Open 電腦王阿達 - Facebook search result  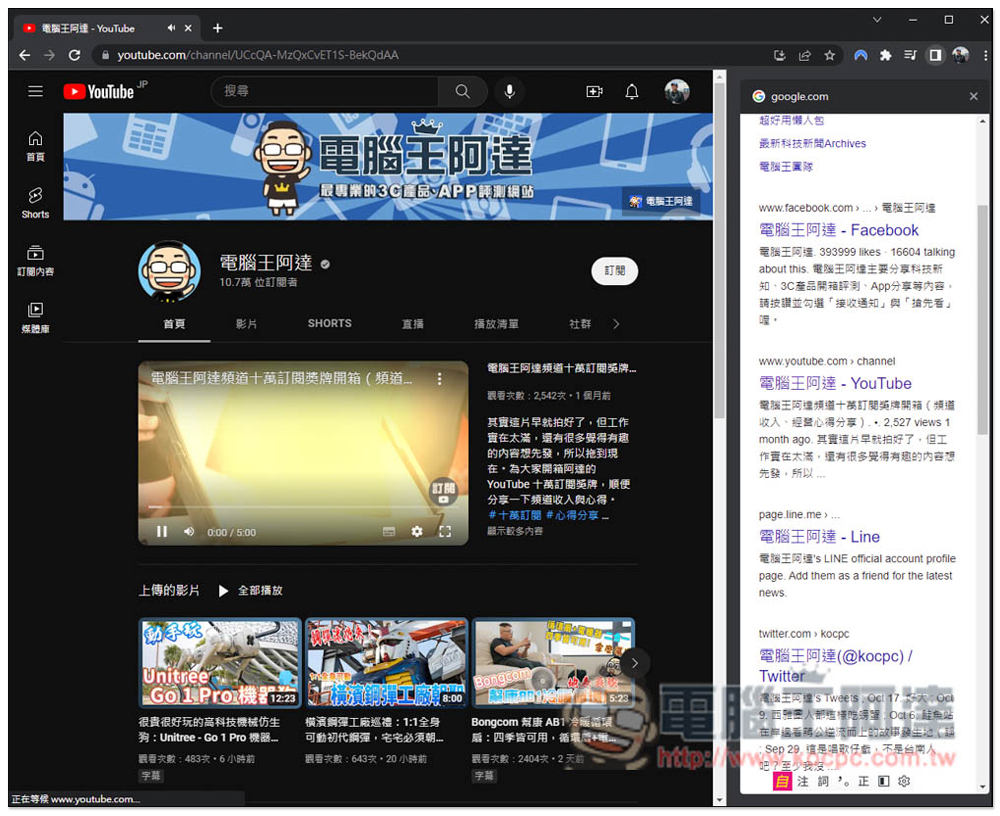pyautogui.click(x=839, y=230)
